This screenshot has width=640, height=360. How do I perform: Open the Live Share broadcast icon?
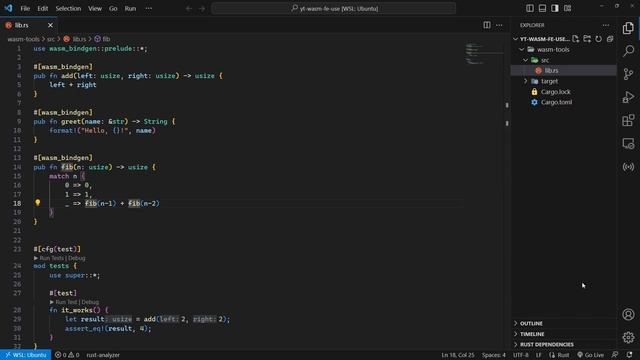pyautogui.click(x=628, y=167)
